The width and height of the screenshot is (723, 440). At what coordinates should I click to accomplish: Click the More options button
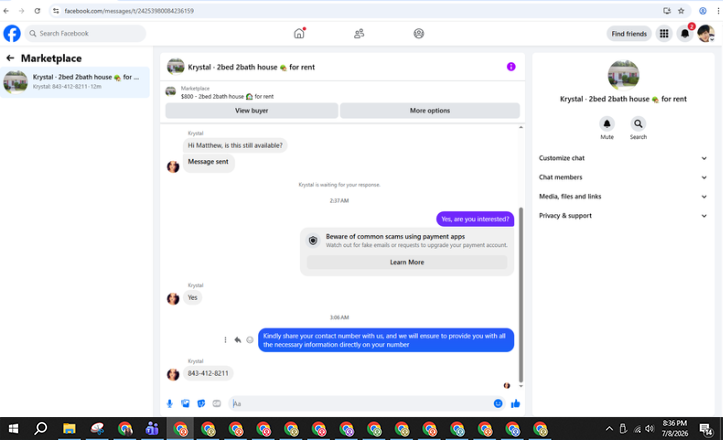(430, 111)
